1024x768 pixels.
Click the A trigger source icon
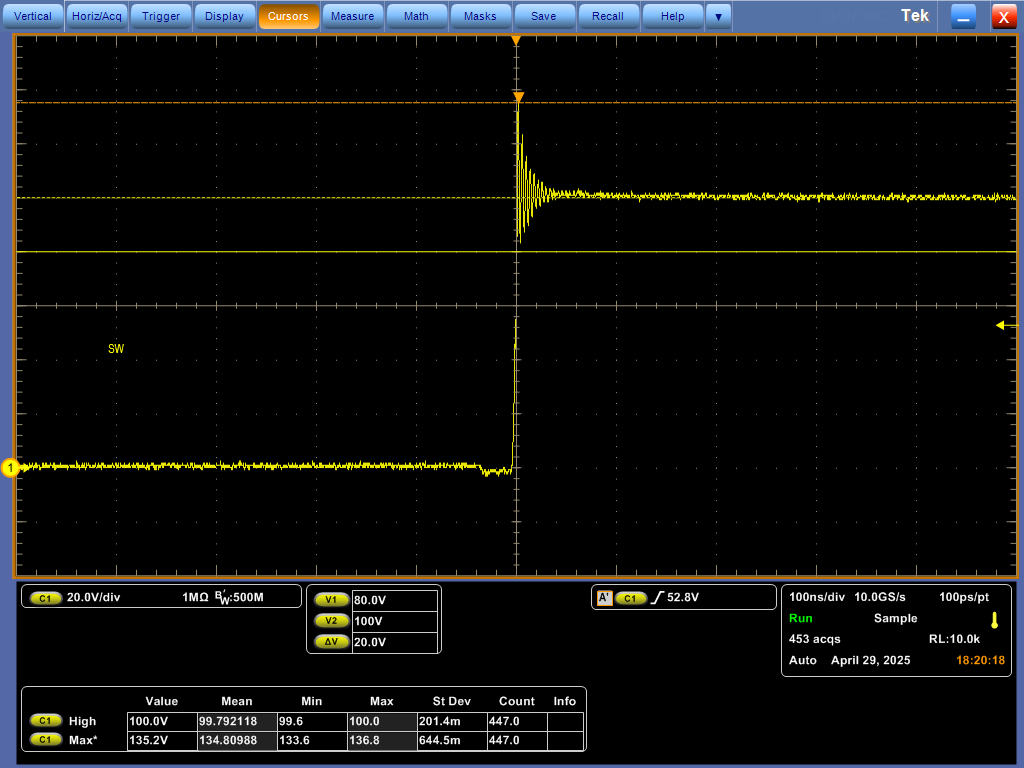click(604, 598)
